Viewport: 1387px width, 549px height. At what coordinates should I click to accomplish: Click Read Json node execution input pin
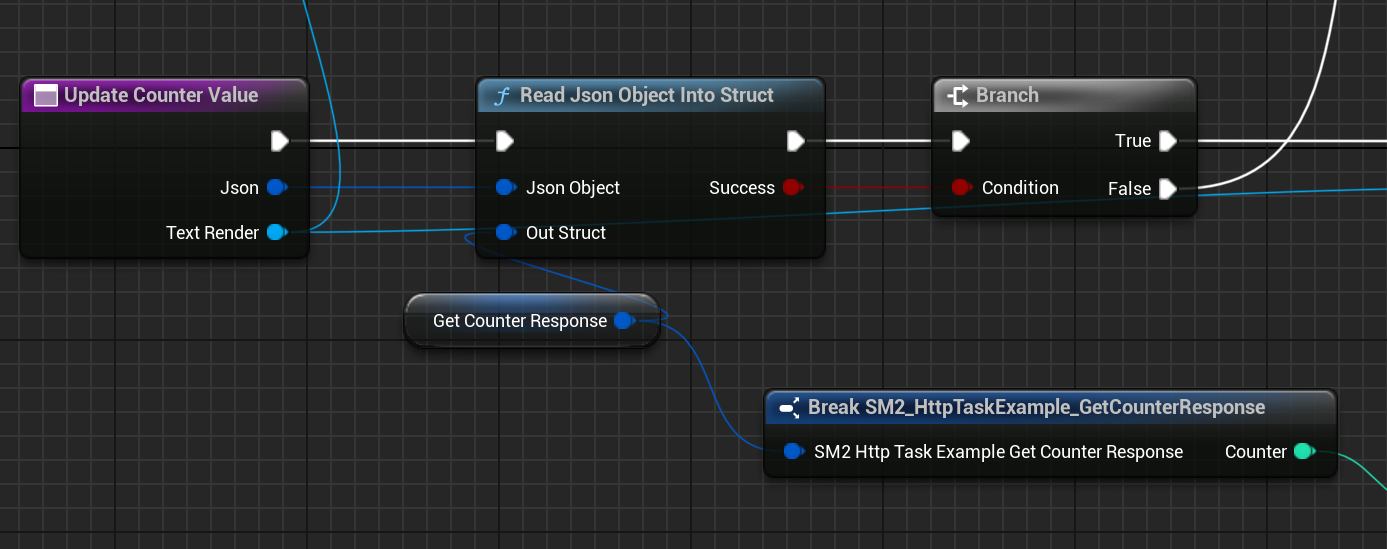click(x=505, y=141)
